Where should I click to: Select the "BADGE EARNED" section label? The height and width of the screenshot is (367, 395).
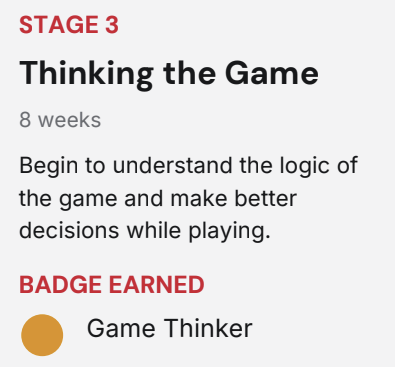tap(112, 285)
